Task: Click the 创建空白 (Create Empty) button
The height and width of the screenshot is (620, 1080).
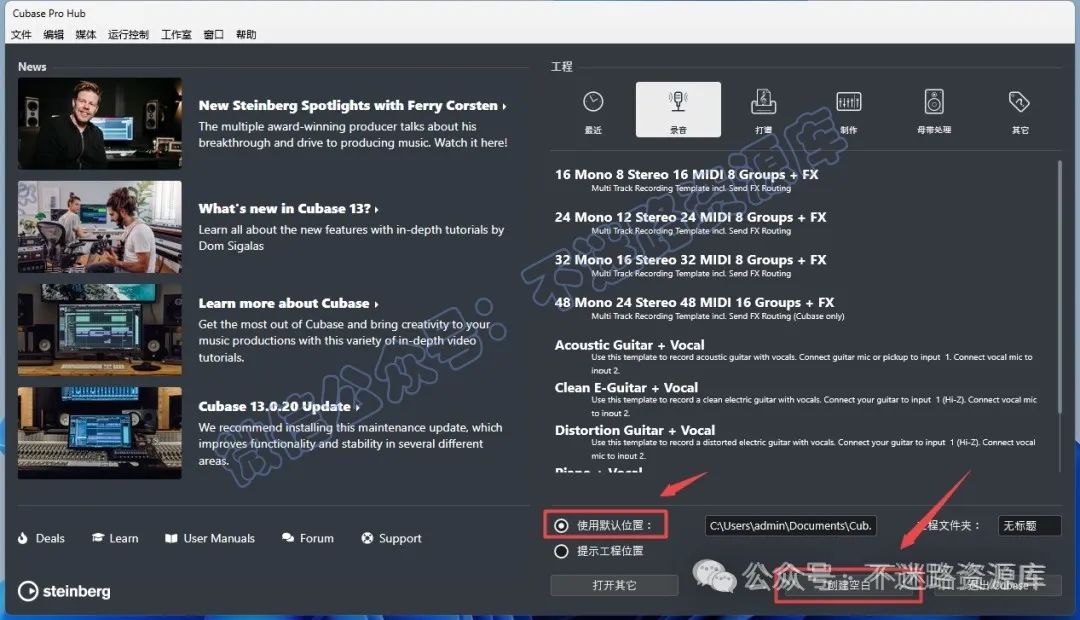Action: tap(849, 586)
